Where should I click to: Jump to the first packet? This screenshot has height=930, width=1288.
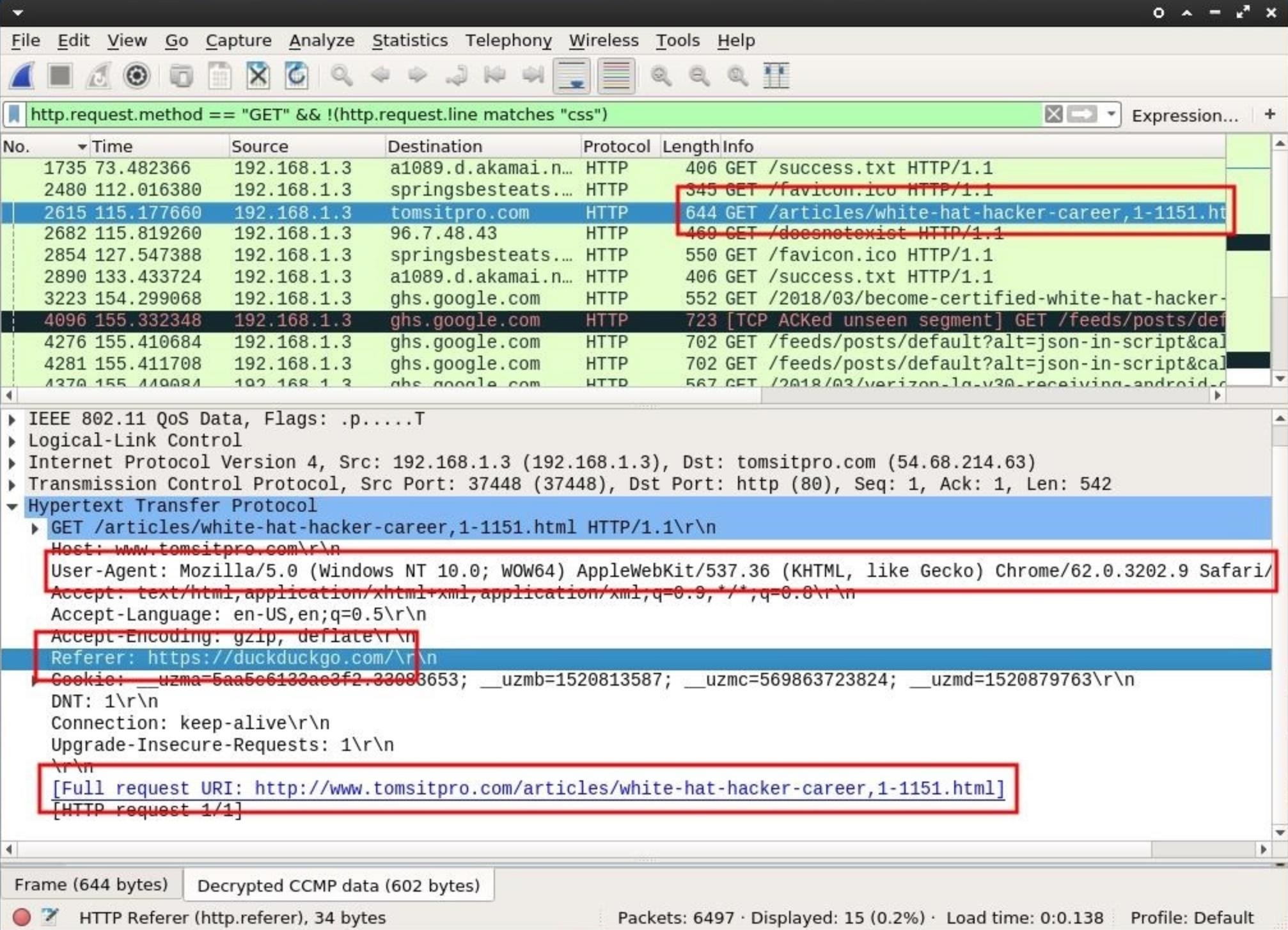click(493, 76)
